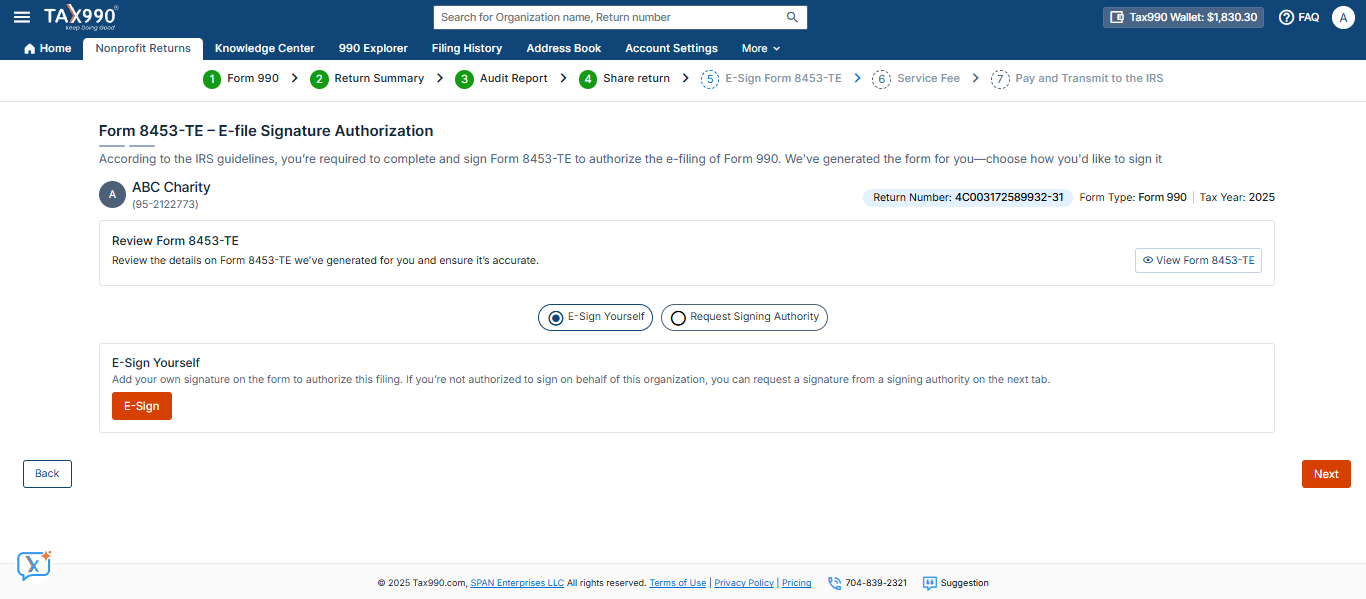Open Account Settings tab
The width and height of the screenshot is (1366, 599).
671,48
